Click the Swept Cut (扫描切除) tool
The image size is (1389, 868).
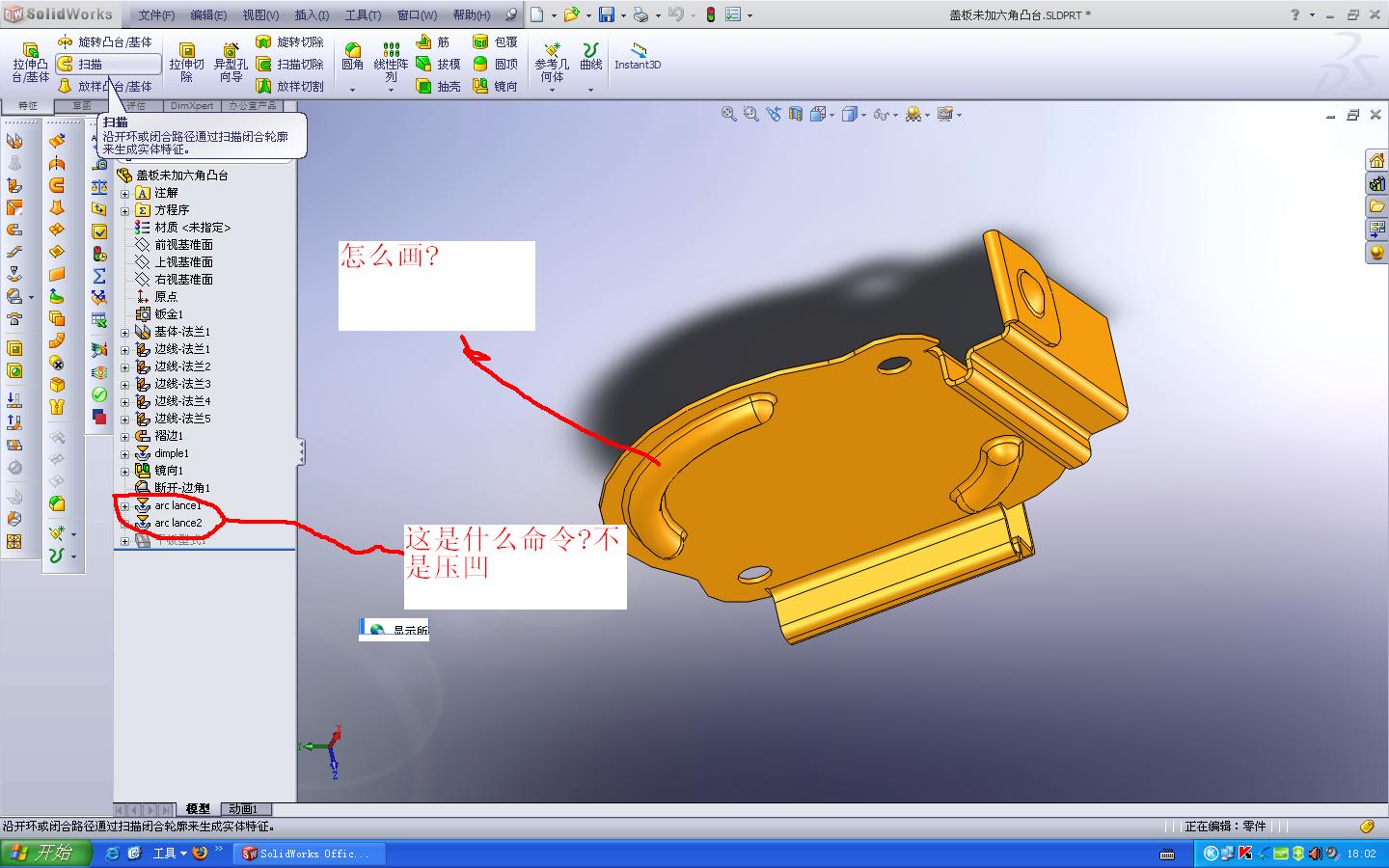290,64
